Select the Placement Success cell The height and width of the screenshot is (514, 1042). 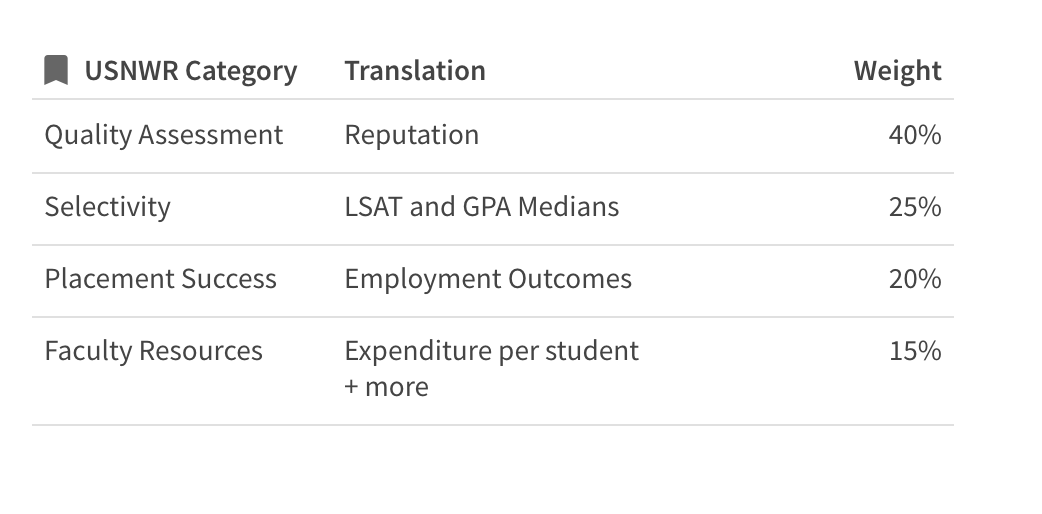tap(160, 279)
